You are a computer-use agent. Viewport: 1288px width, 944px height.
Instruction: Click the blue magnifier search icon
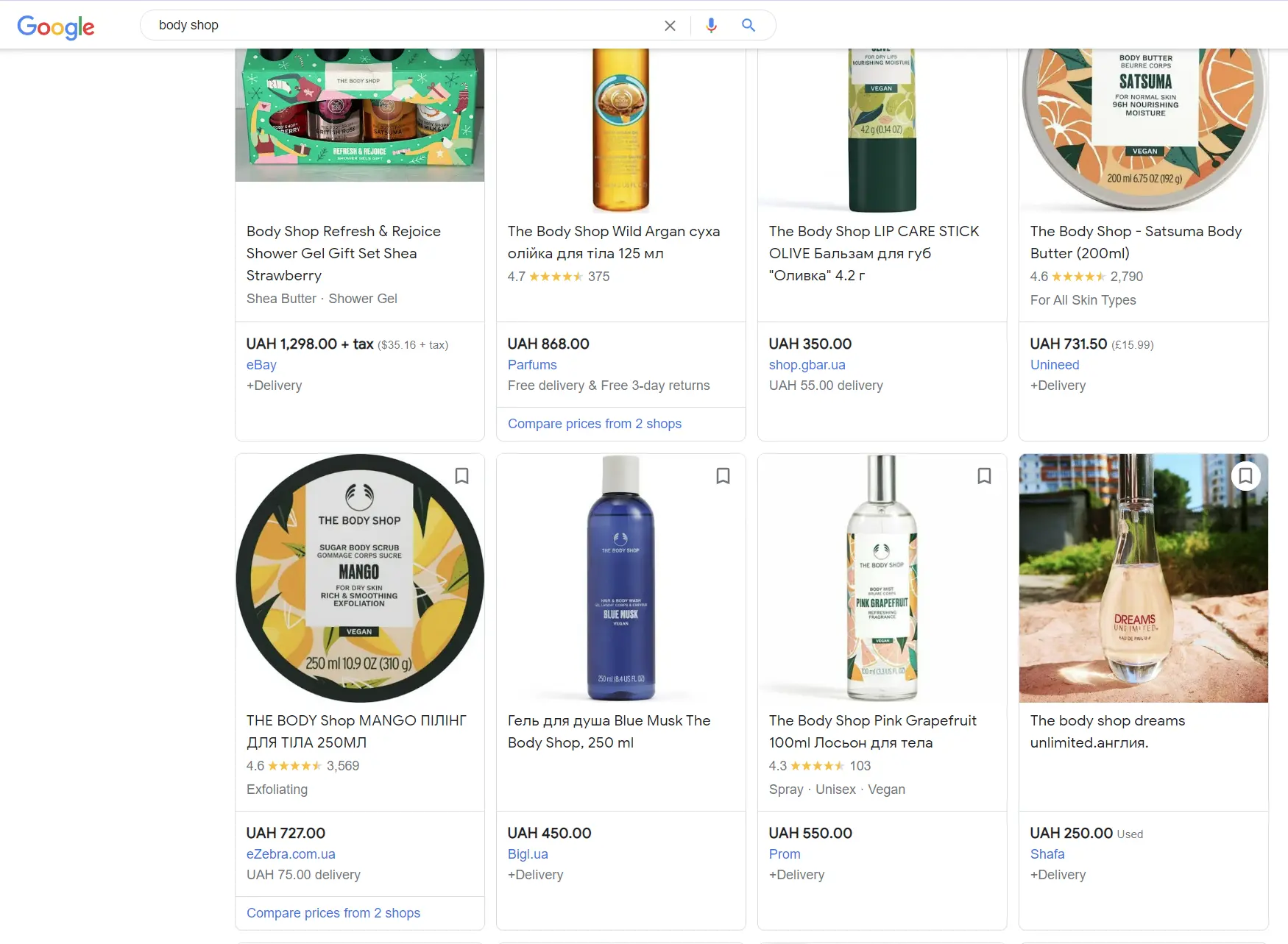click(749, 25)
